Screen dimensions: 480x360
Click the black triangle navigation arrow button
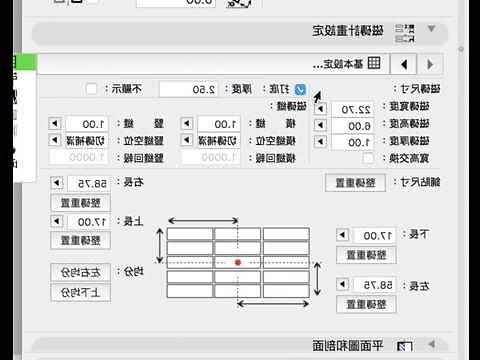[404, 64]
